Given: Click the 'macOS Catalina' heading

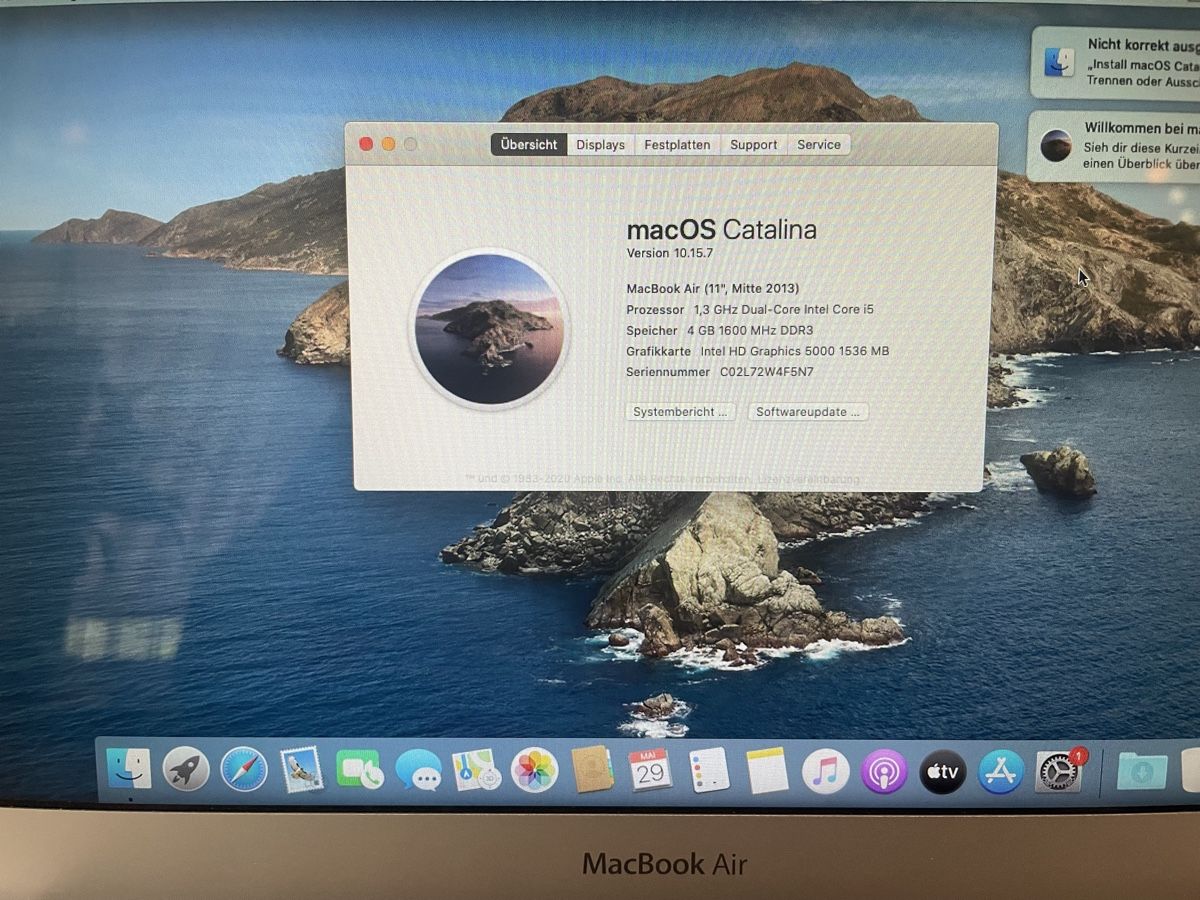Looking at the screenshot, I should coord(721,230).
